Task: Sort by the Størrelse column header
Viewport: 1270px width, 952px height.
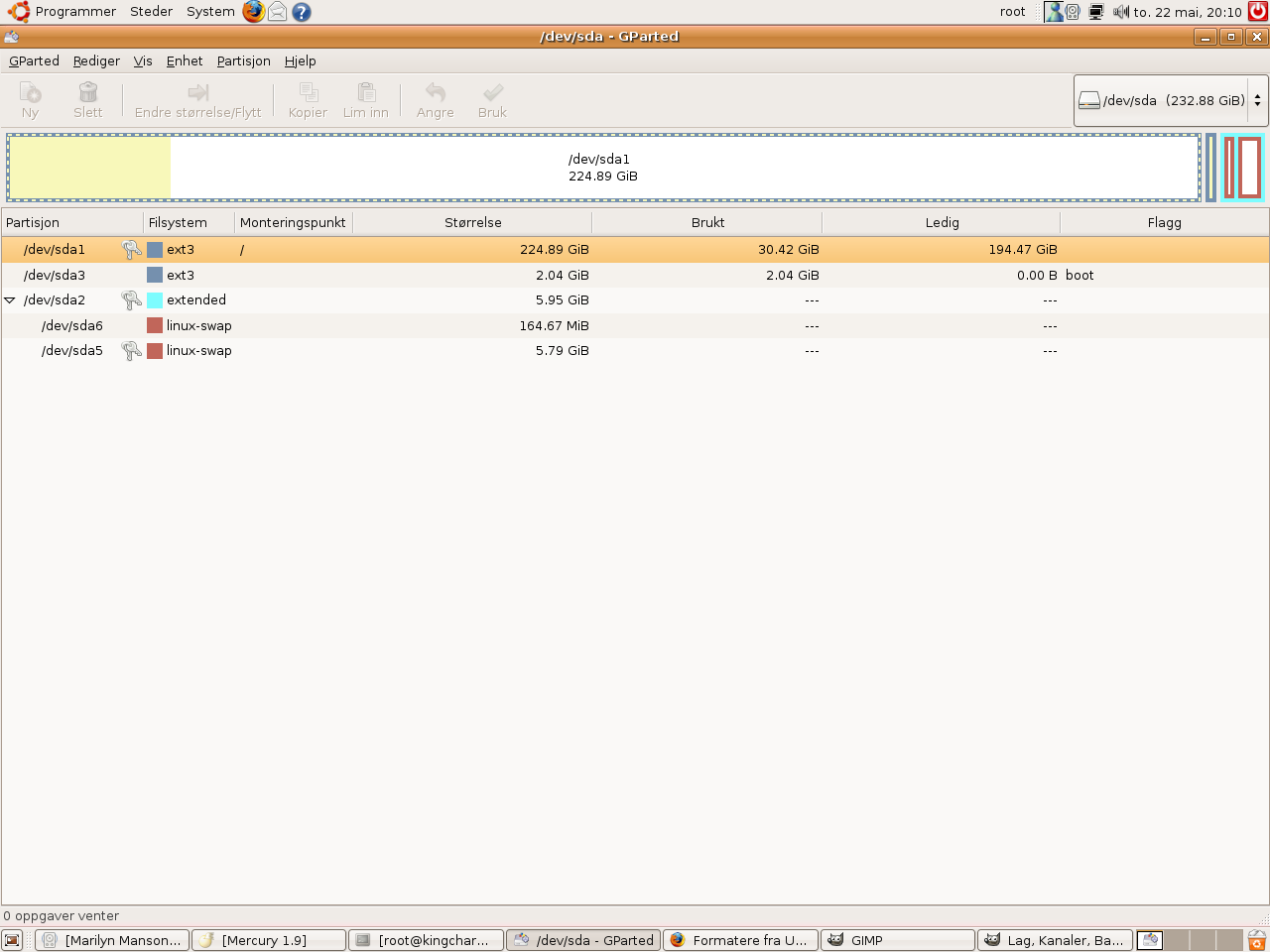Action: 472,222
